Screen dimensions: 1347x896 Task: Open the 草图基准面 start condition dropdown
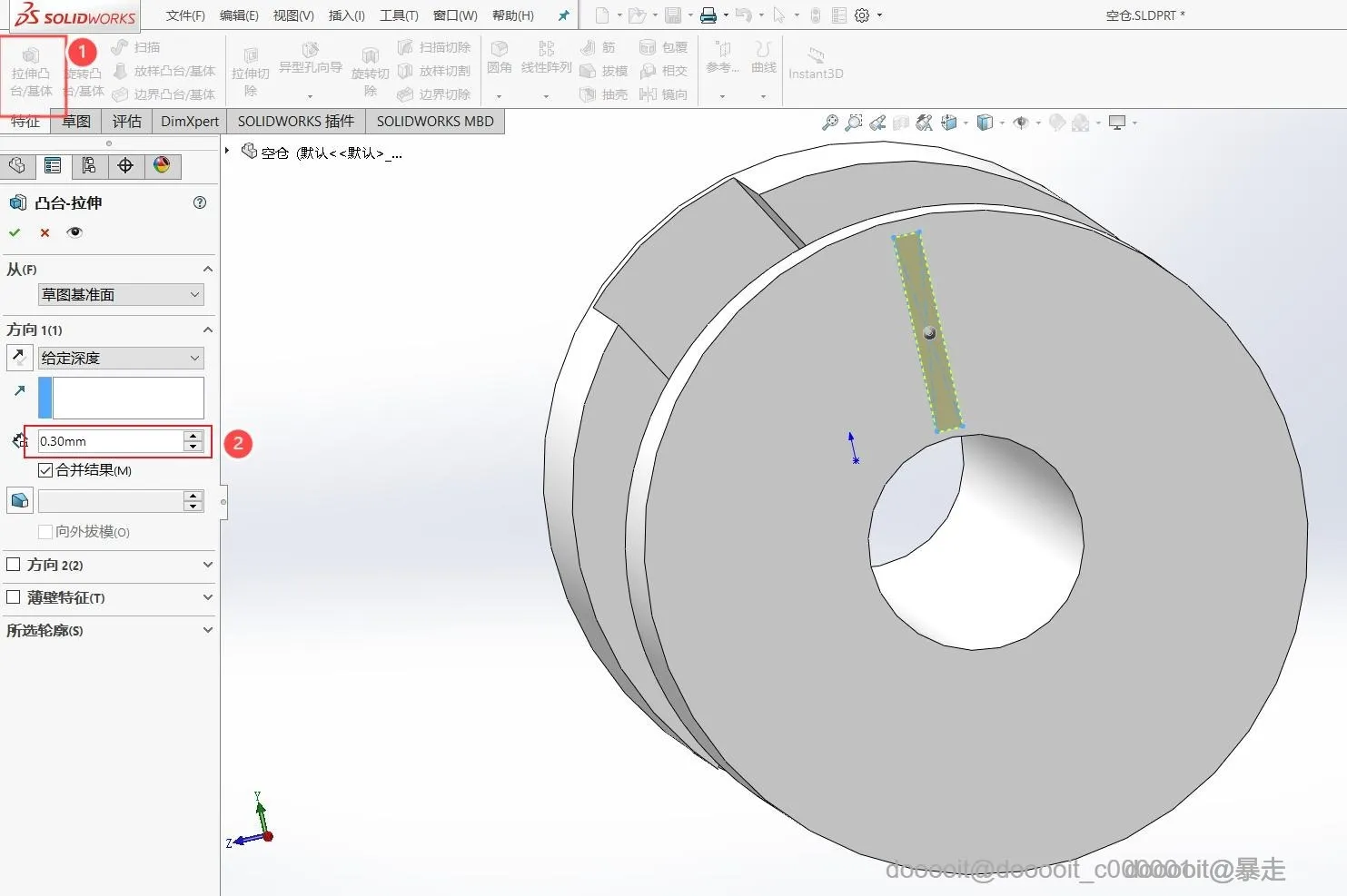tap(121, 295)
